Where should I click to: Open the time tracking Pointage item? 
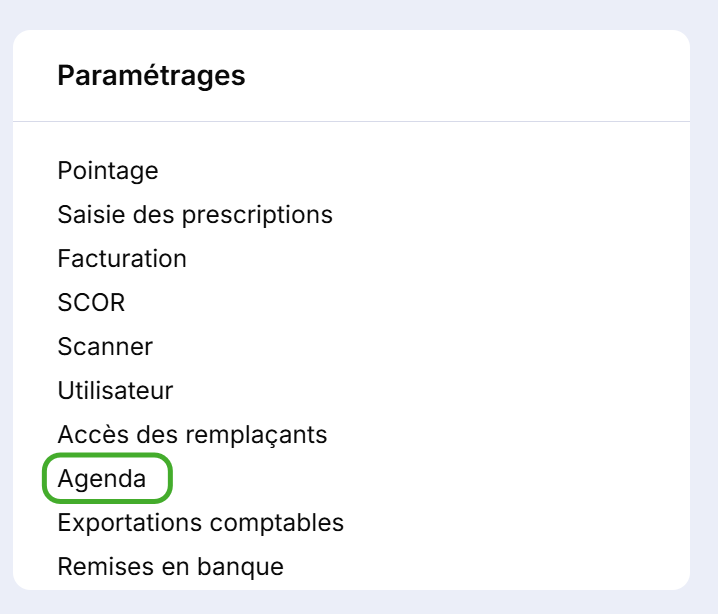108,171
